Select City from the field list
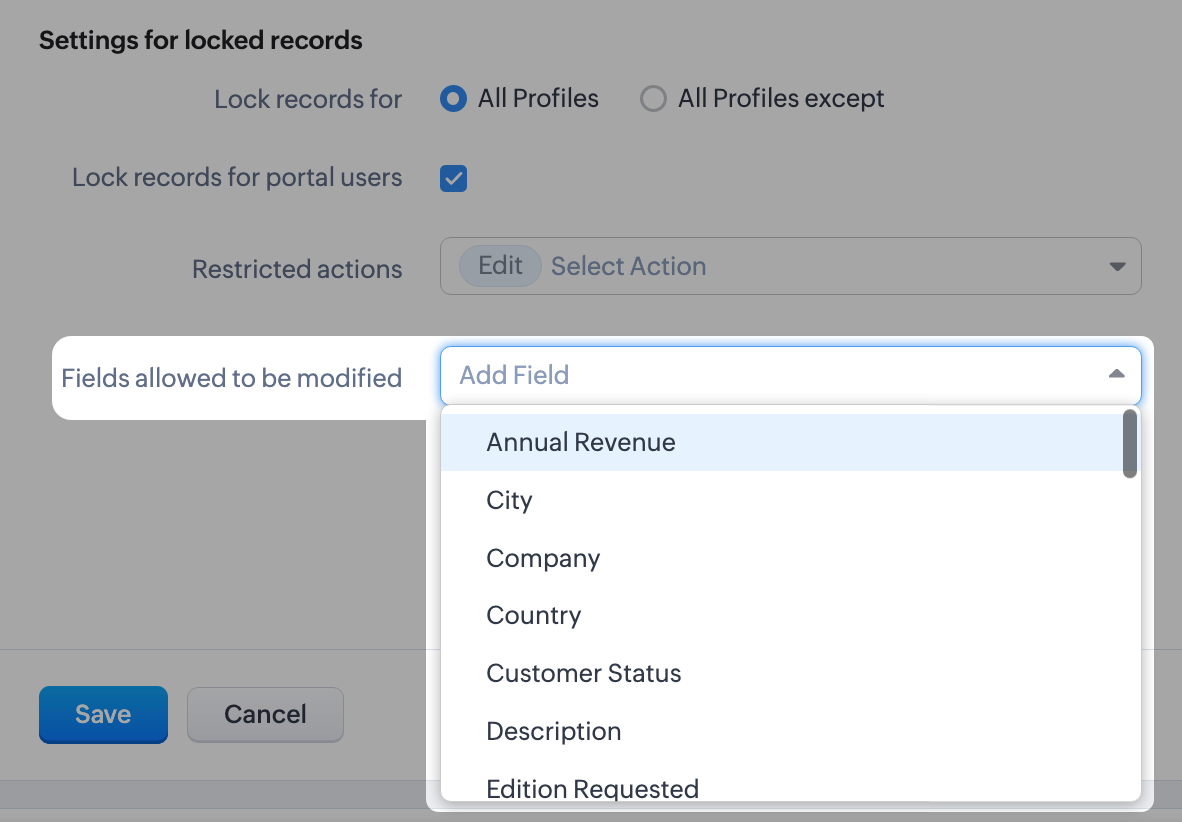Image resolution: width=1182 pixels, height=822 pixels. pyautogui.click(x=509, y=500)
